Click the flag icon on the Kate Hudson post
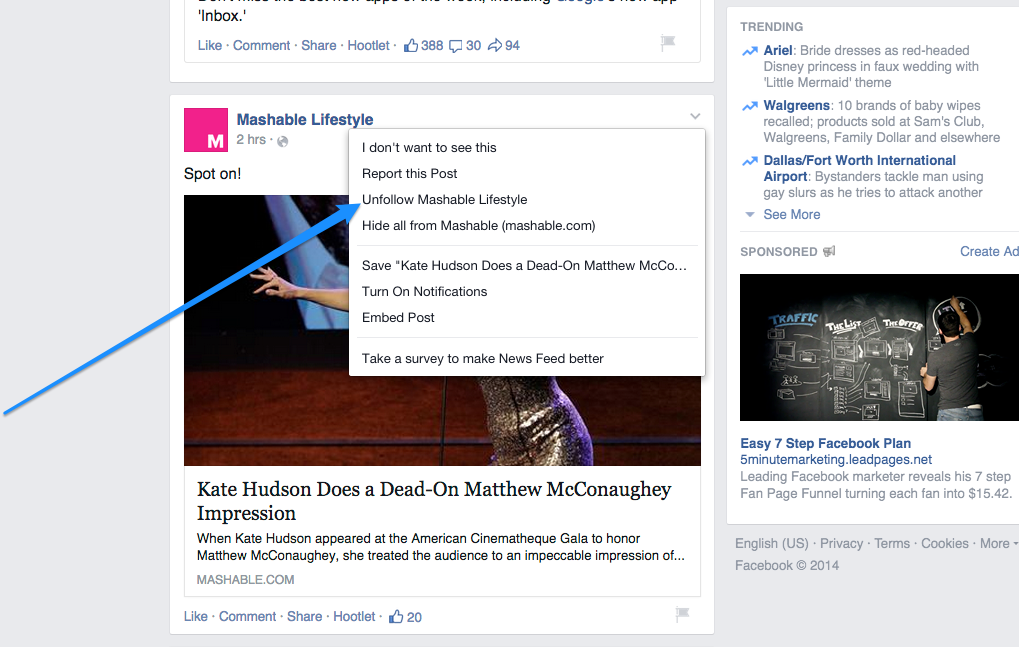 pyautogui.click(x=682, y=614)
